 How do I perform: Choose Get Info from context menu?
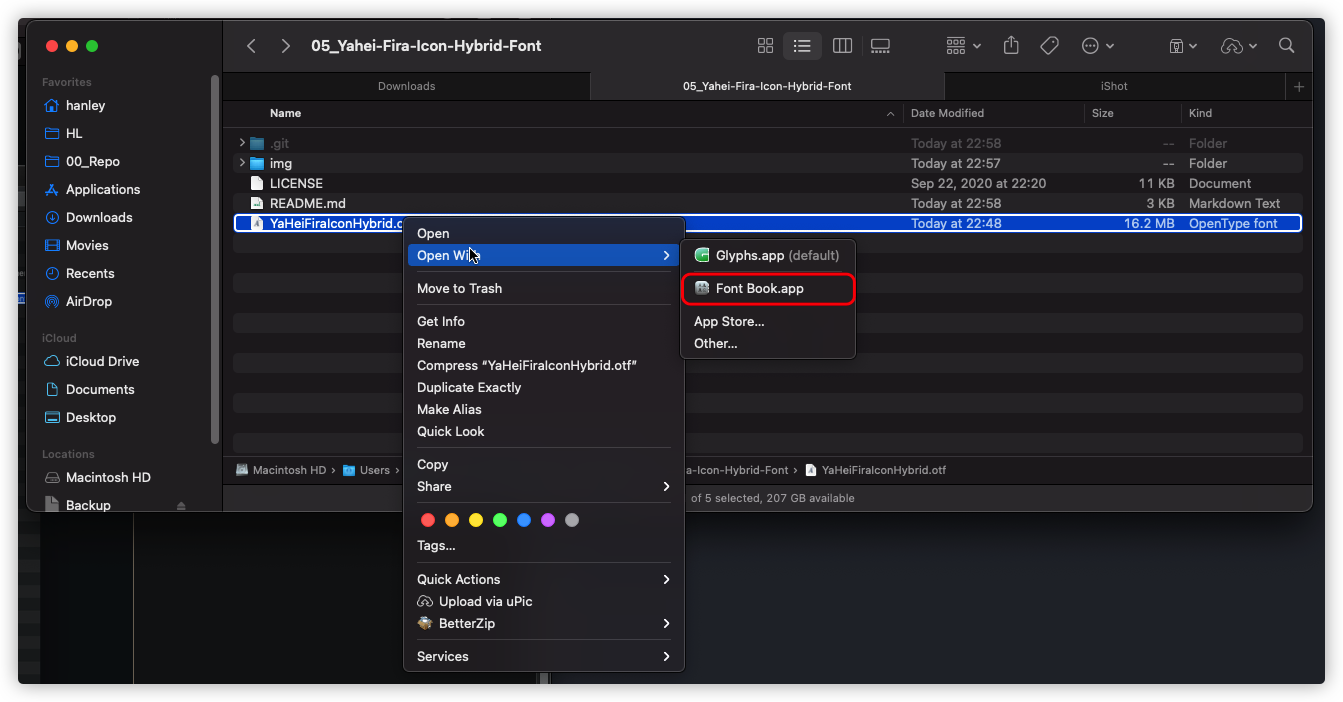(544, 321)
